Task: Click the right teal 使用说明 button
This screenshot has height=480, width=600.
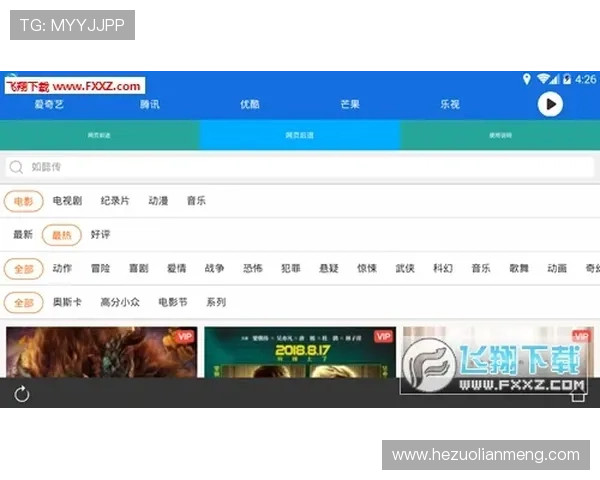Action: [x=500, y=135]
